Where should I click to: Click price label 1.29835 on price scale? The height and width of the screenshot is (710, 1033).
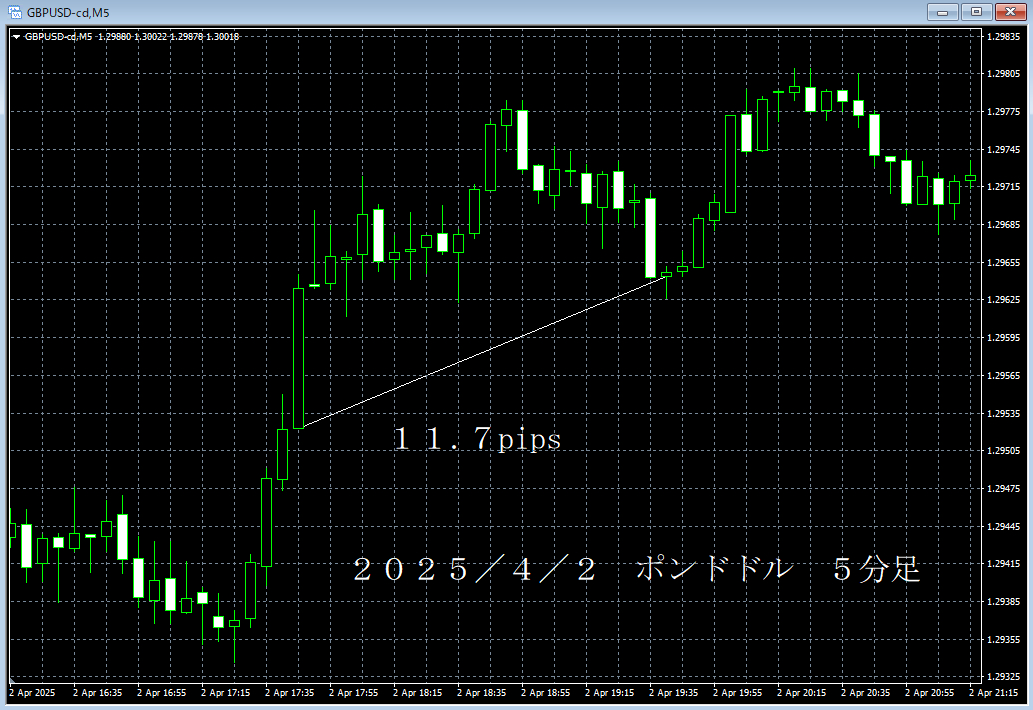point(1003,37)
